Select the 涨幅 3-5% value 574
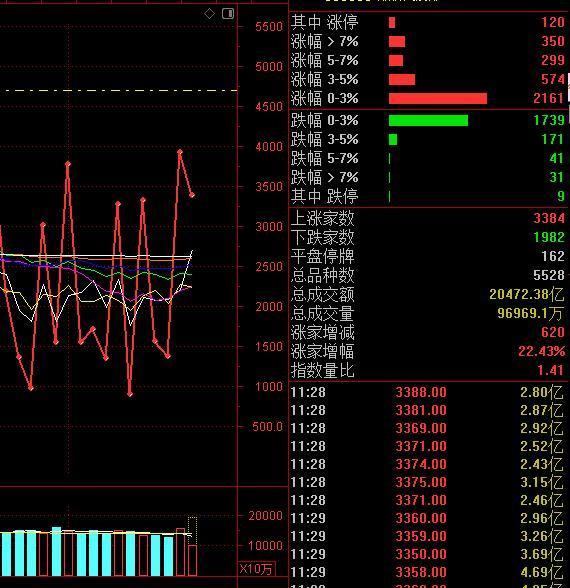This screenshot has width=570, height=588. tap(553, 79)
